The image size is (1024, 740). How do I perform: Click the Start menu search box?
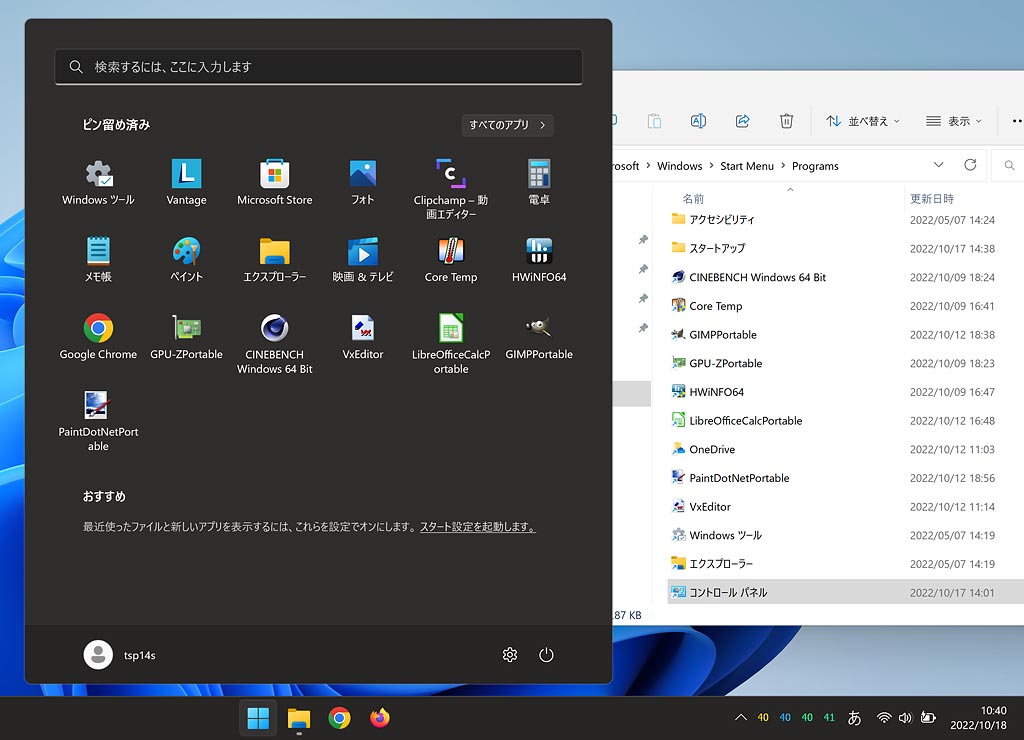pyautogui.click(x=318, y=67)
